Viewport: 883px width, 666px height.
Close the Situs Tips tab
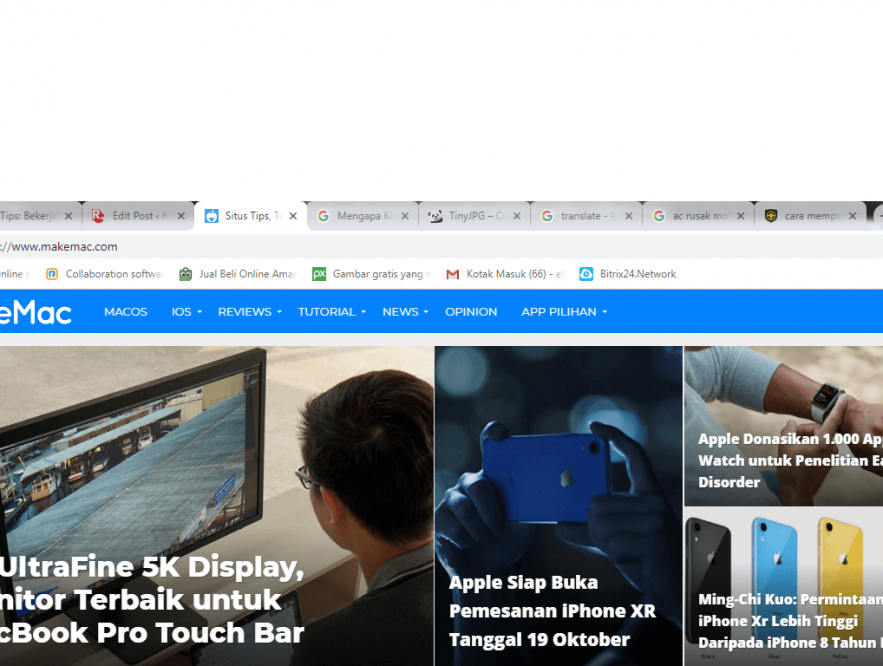tap(293, 216)
